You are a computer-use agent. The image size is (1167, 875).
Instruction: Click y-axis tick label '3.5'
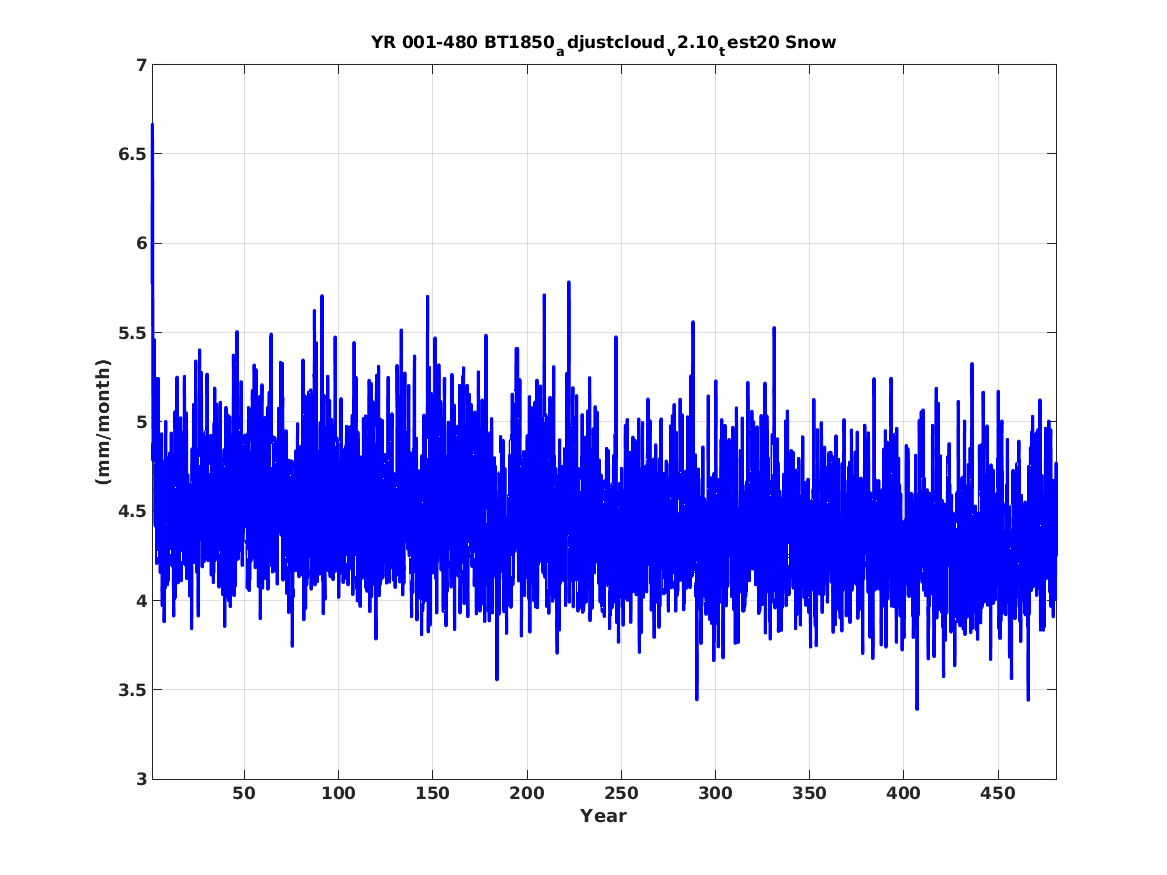click(x=132, y=690)
